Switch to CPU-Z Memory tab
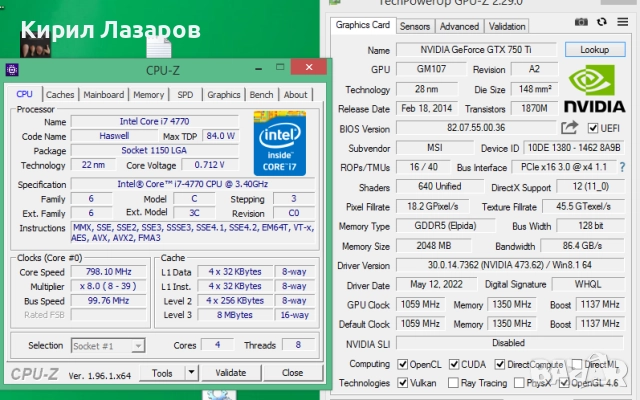Image resolution: width=640 pixels, height=400 pixels. coord(149,95)
